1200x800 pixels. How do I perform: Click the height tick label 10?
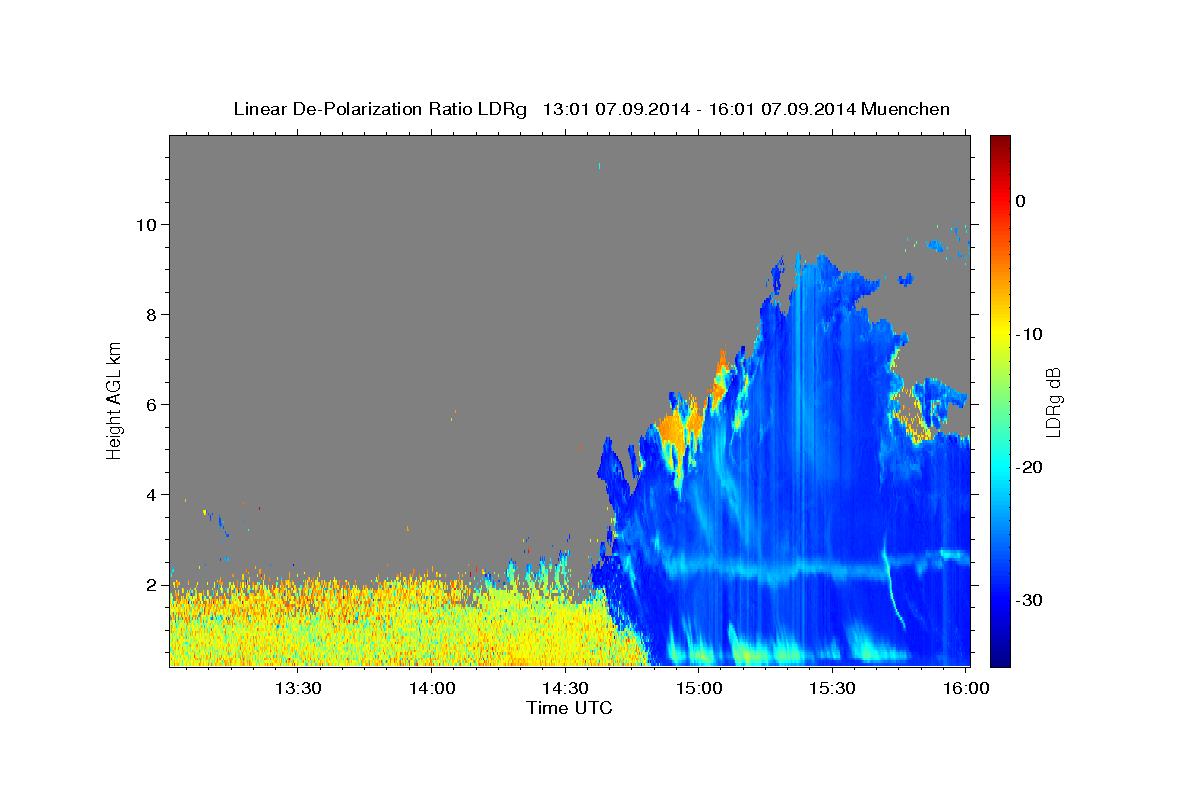click(x=146, y=224)
